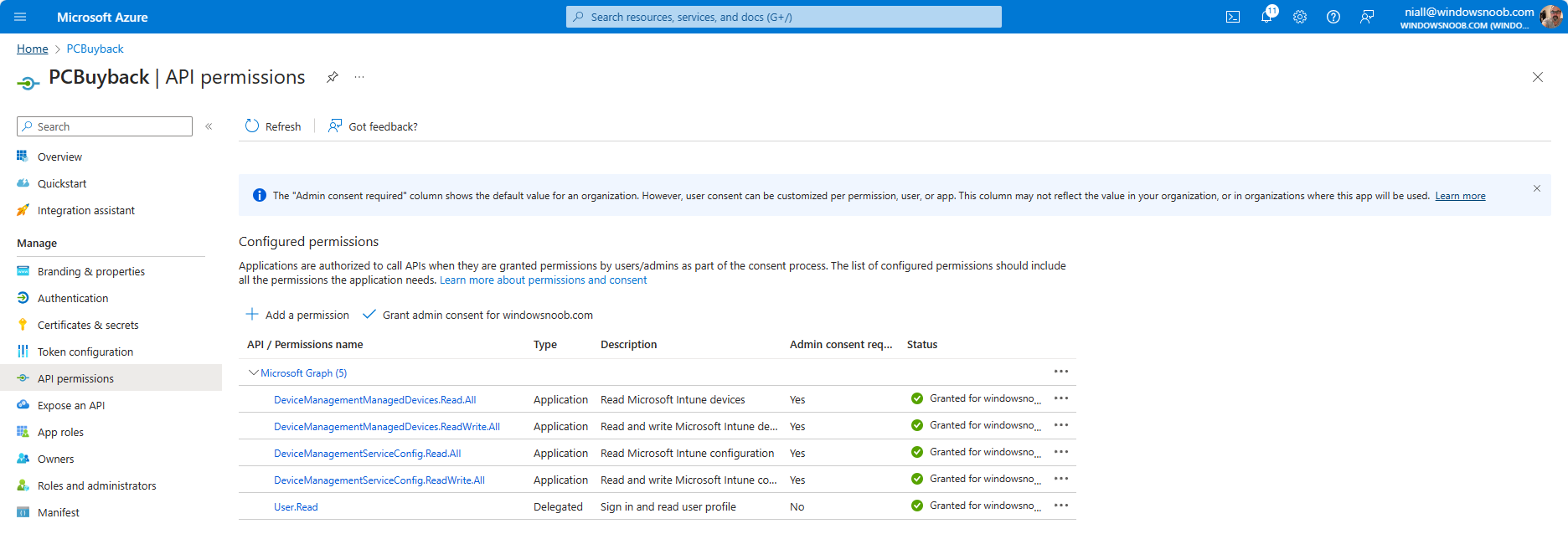Close the API permissions blade
1568x534 pixels.
point(1538,77)
